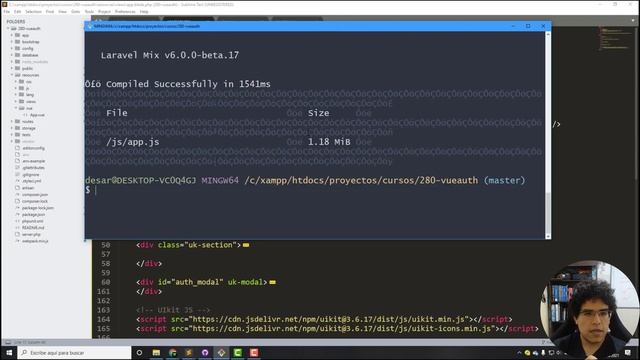Open the Git Bash taskbar icon
Viewport: 640px width, 360px height.
pyautogui.click(x=221, y=353)
